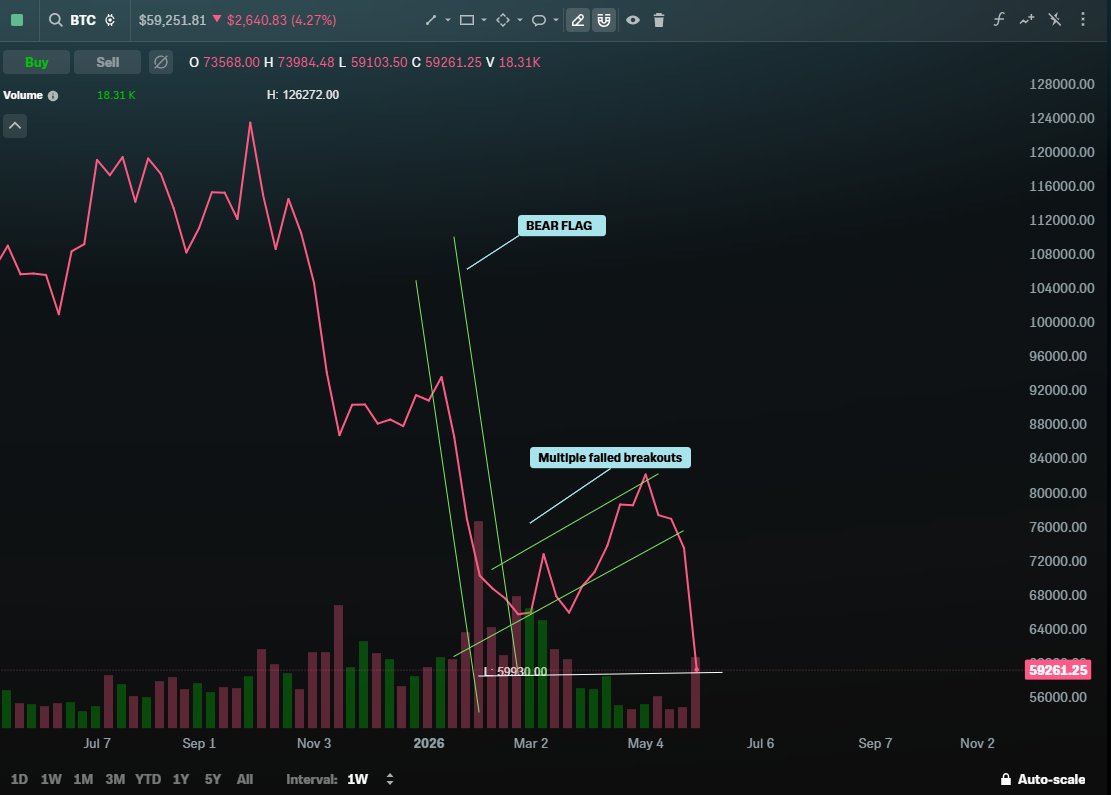Select the 1W time range
This screenshot has height=795, width=1111.
coord(51,779)
